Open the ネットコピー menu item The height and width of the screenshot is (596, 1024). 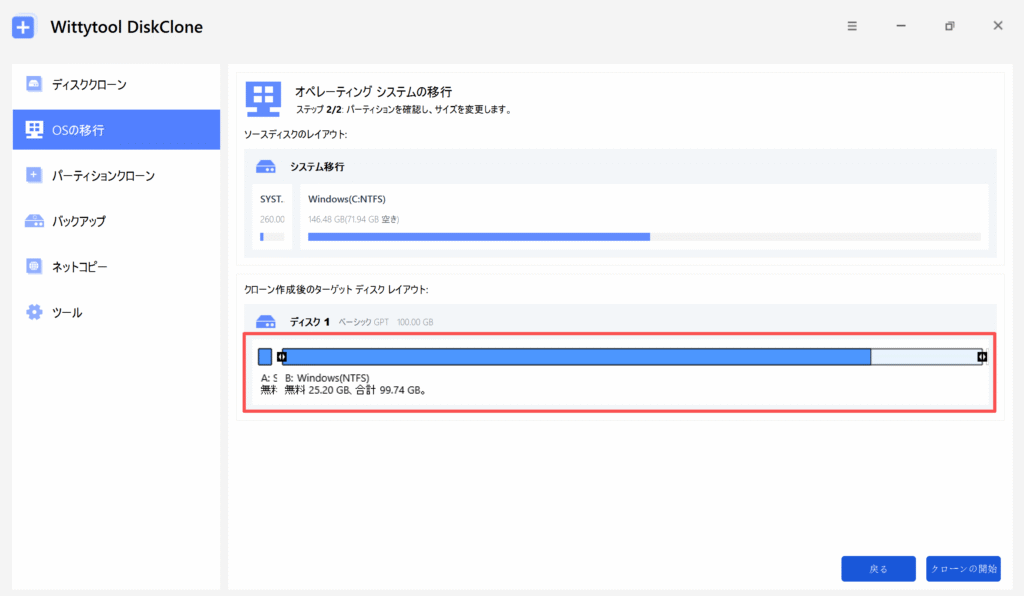click(116, 266)
